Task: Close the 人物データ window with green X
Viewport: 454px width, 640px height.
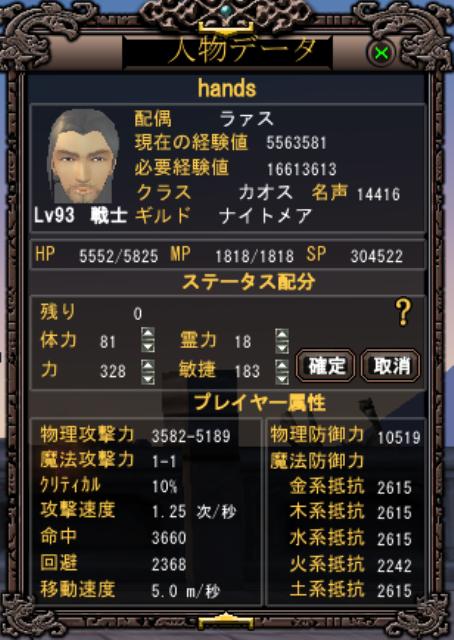Action: click(x=382, y=53)
